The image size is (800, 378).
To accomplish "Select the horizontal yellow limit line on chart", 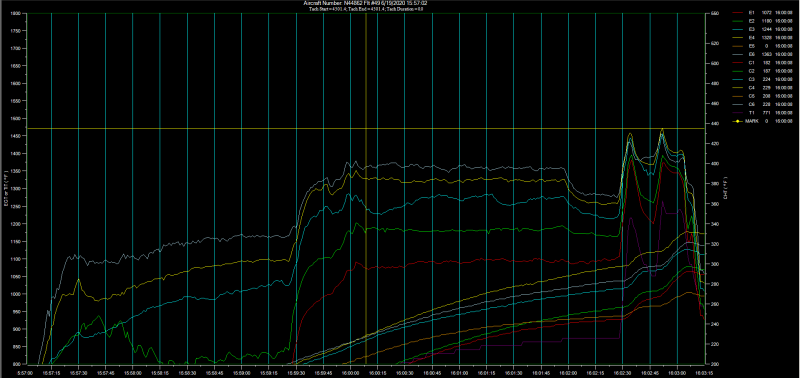I will click(x=365, y=129).
